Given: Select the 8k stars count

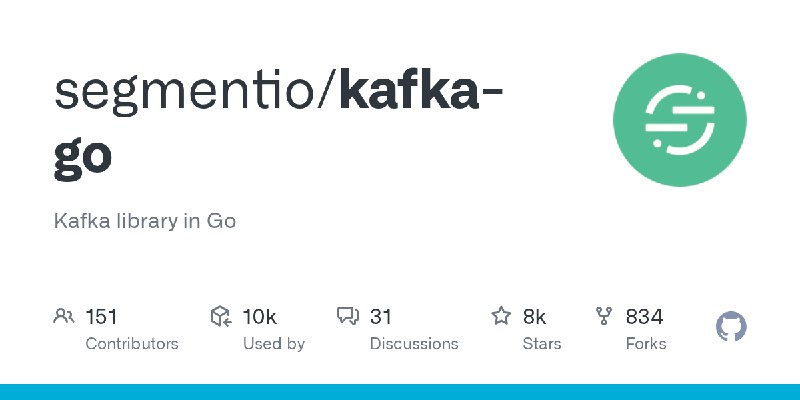Looking at the screenshot, I should pos(534,317).
